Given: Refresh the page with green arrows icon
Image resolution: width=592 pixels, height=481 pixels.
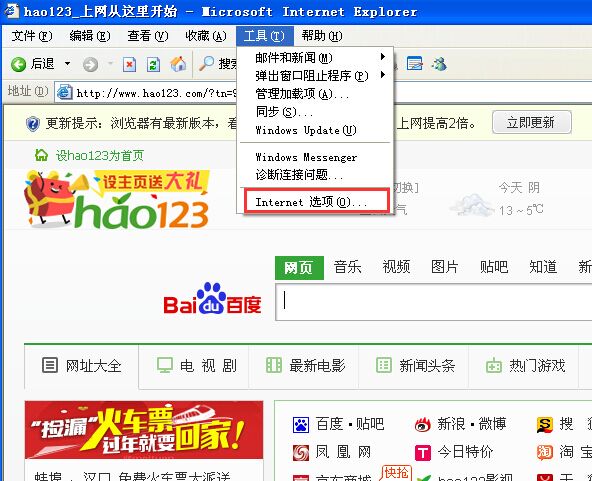Looking at the screenshot, I should pos(153,64).
